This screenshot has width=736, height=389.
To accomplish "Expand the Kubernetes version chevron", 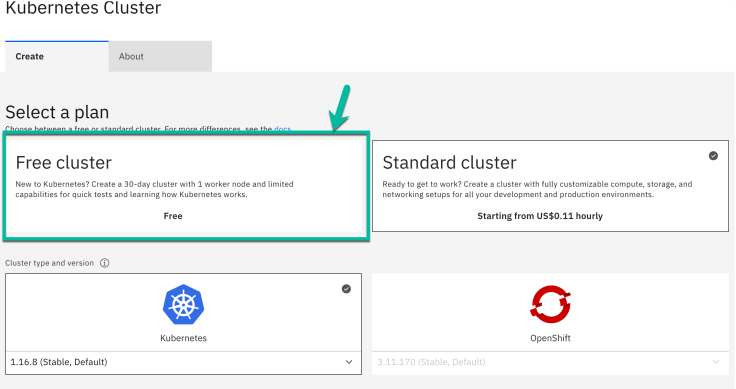I will 349,362.
